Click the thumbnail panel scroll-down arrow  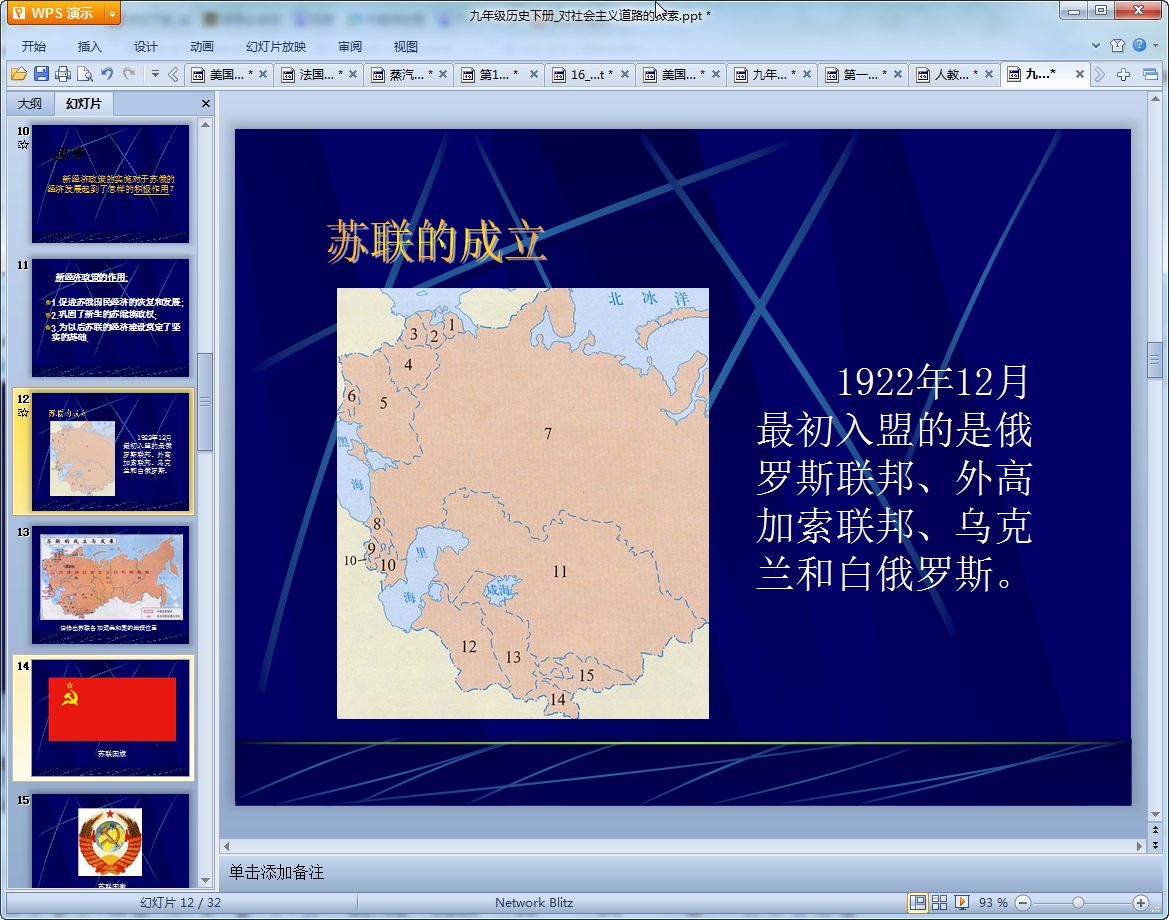(x=205, y=880)
